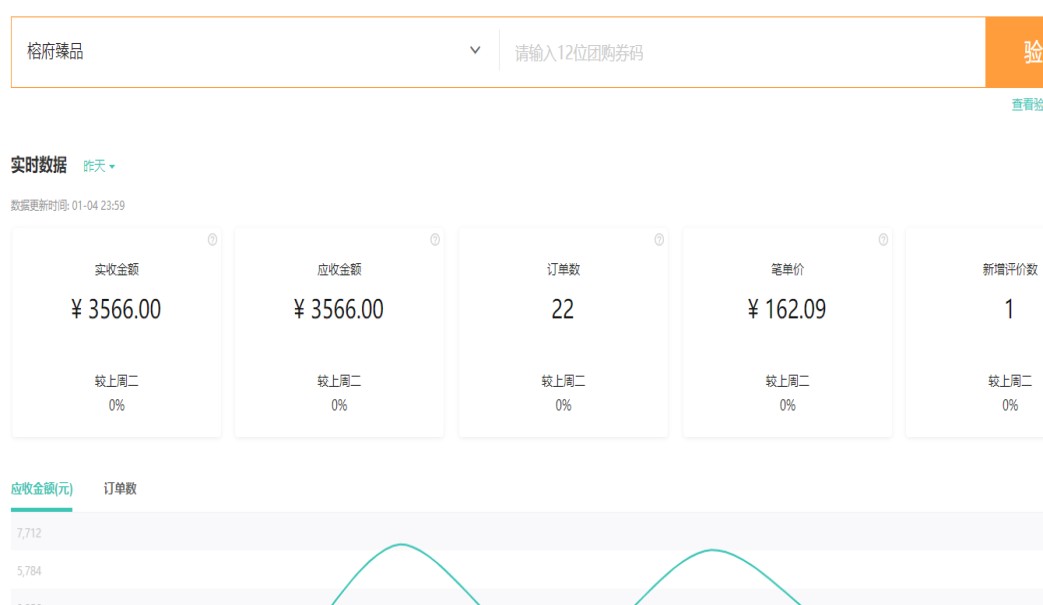Click question mark icon on 笔单价 card
The width and height of the screenshot is (1043, 605).
pyautogui.click(x=883, y=240)
